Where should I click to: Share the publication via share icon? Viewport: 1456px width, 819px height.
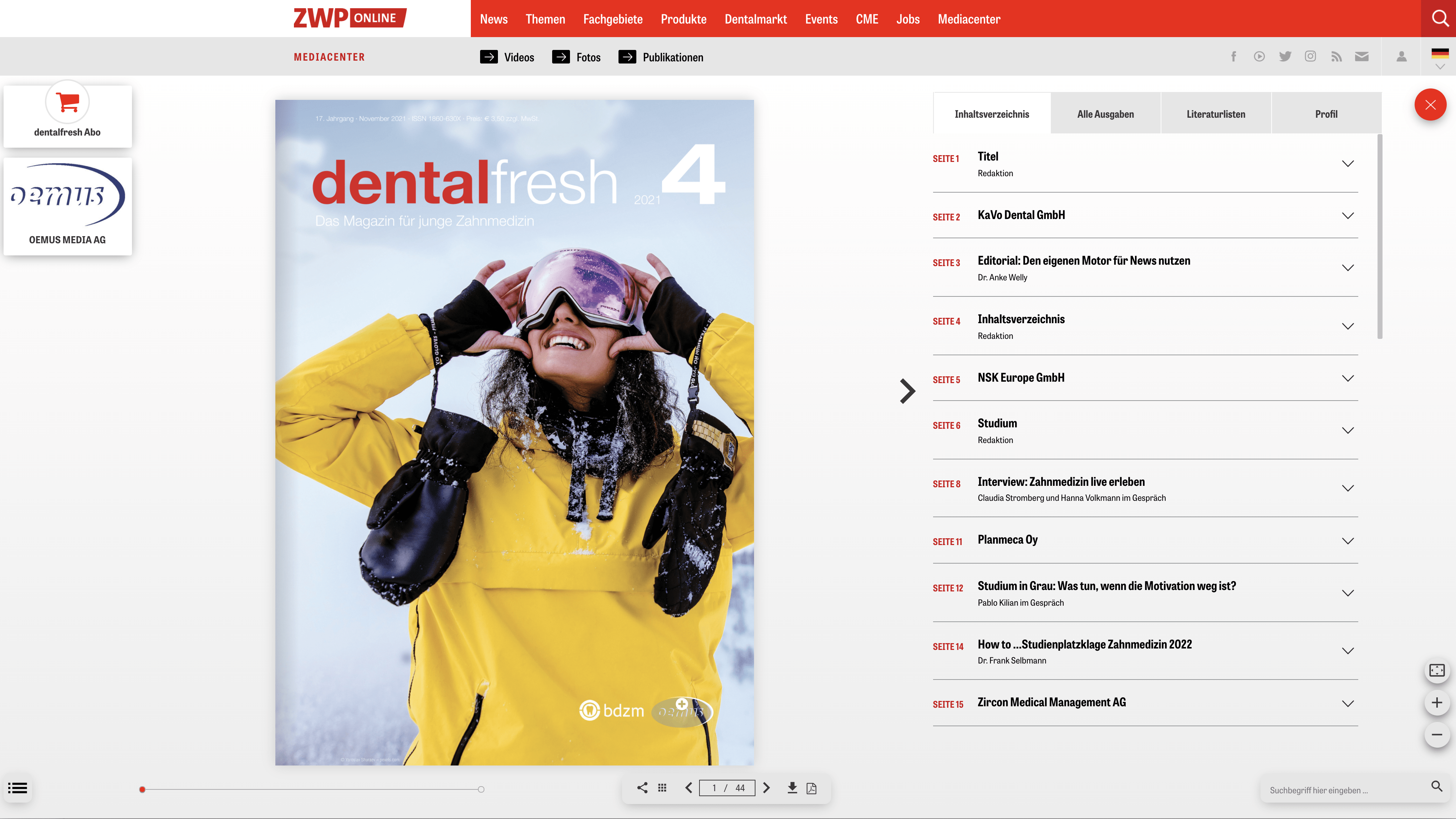pyautogui.click(x=642, y=788)
